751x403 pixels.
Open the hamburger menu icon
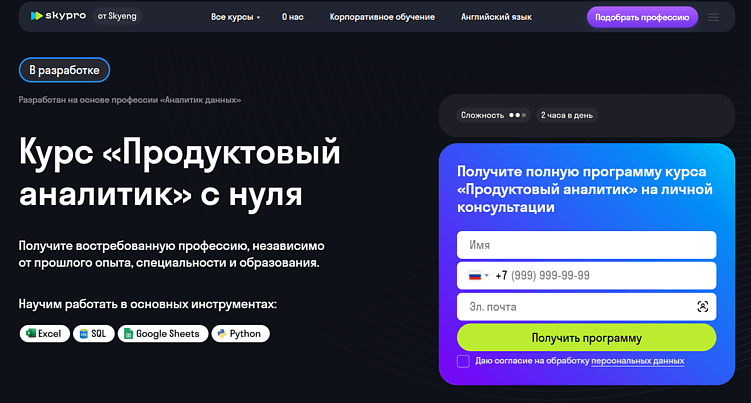713,17
